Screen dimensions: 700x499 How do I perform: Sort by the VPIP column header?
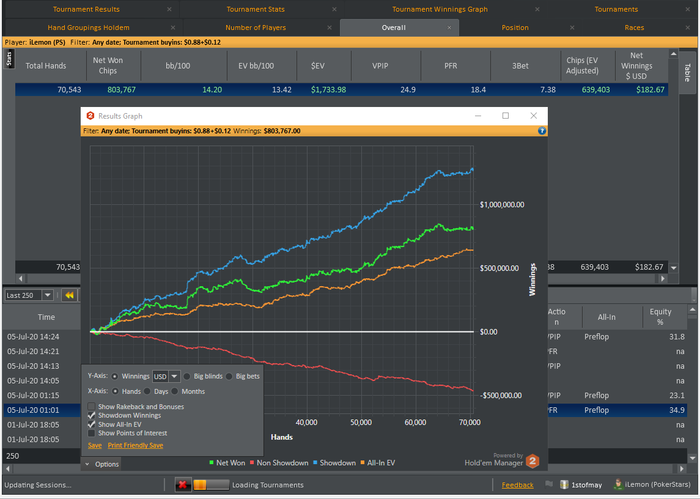[380, 66]
